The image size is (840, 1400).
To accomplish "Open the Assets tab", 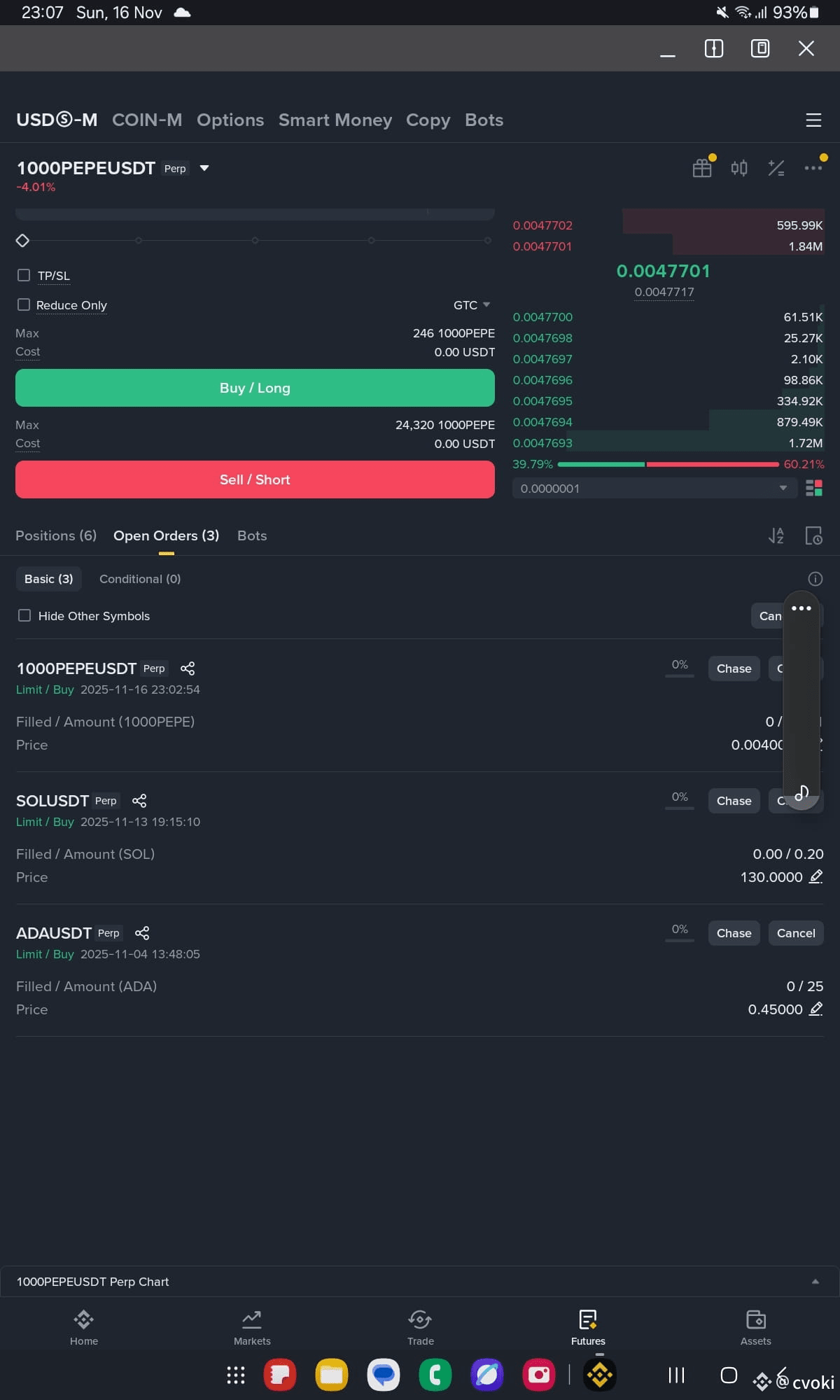I will pyautogui.click(x=756, y=1327).
